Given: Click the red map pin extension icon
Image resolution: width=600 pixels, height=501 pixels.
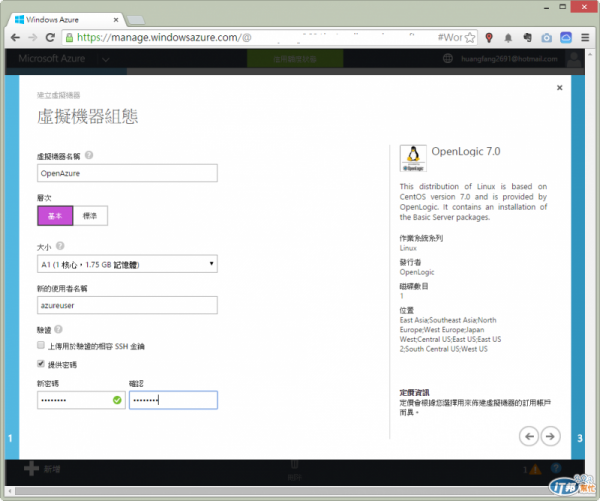Looking at the screenshot, I should click(489, 38).
